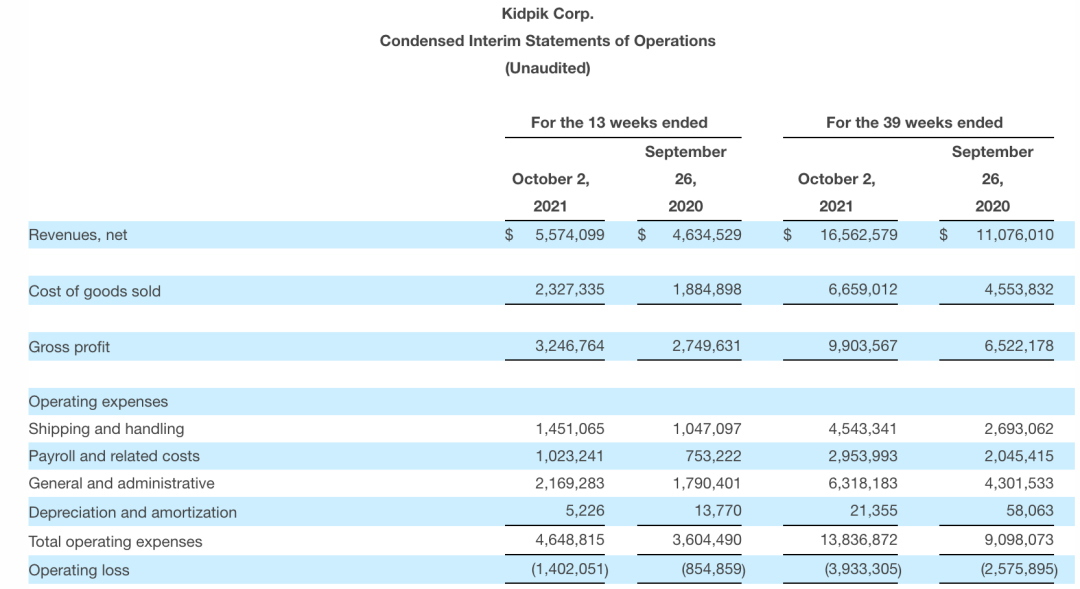
Task: Click the Cost of goods sold label
Action: (94, 291)
